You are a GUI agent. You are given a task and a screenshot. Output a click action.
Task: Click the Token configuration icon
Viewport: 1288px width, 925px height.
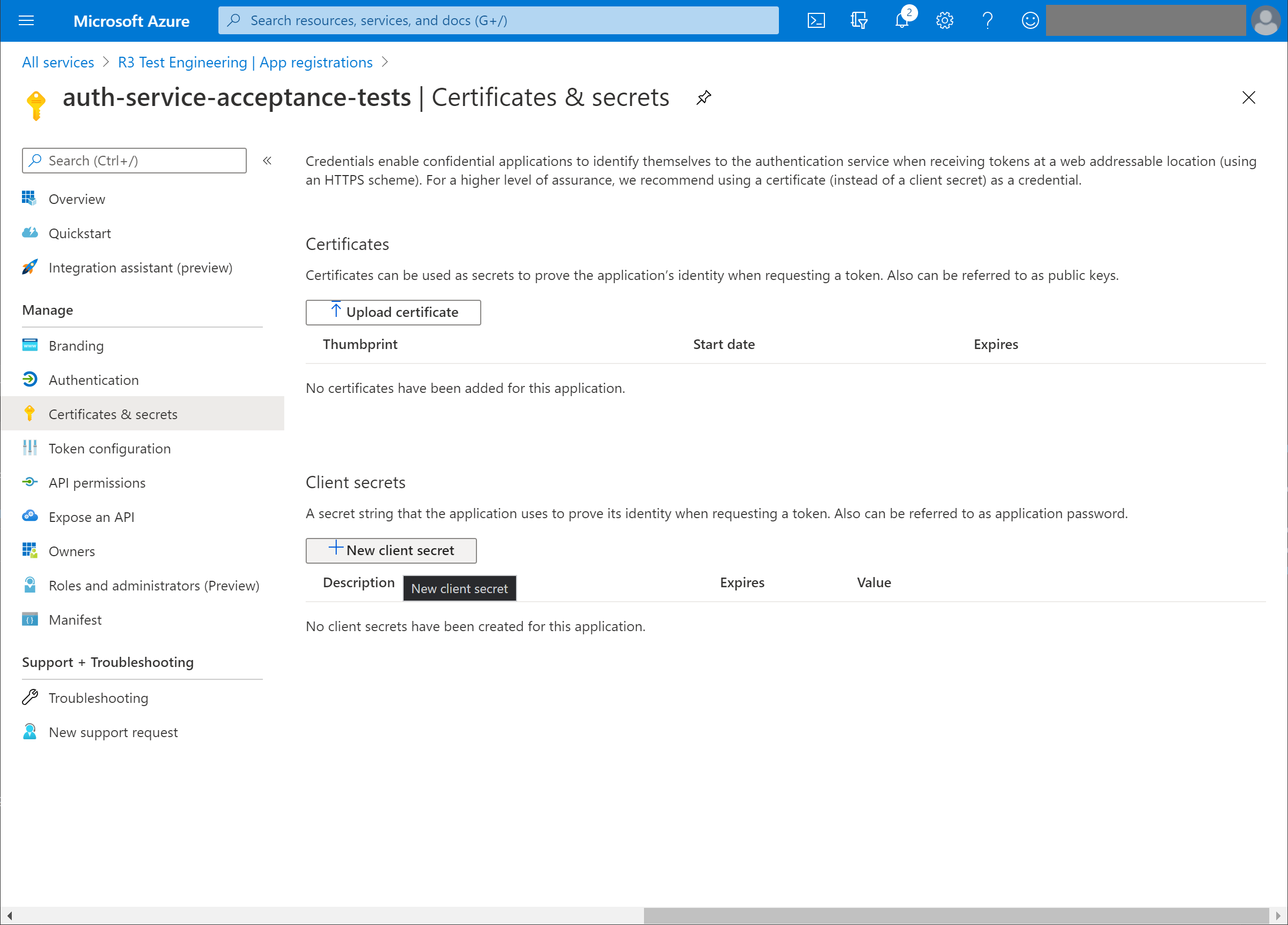pyautogui.click(x=29, y=448)
